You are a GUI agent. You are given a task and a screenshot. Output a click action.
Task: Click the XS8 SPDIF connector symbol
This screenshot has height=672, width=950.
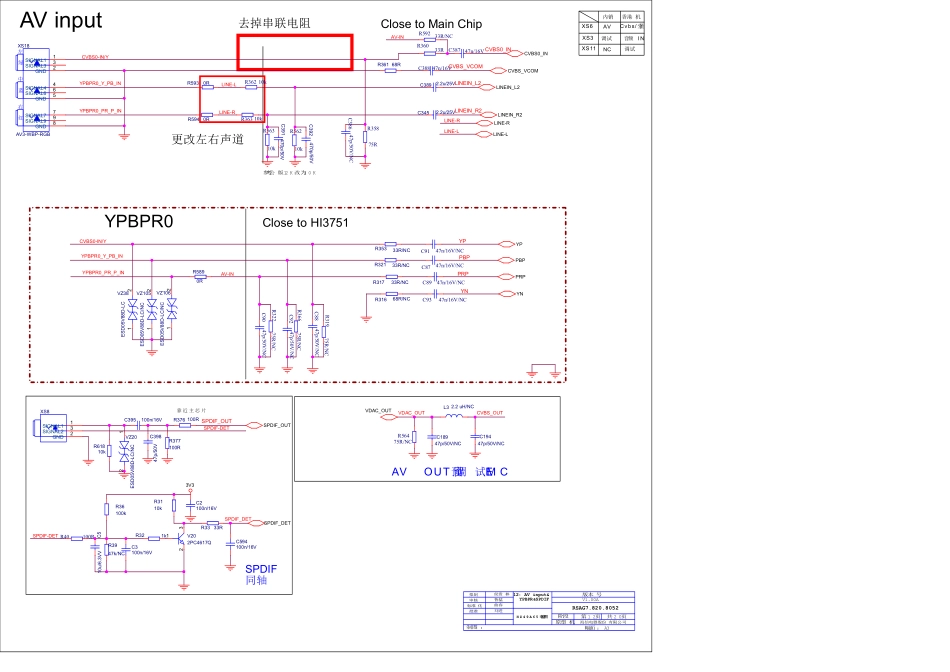pyautogui.click(x=45, y=428)
